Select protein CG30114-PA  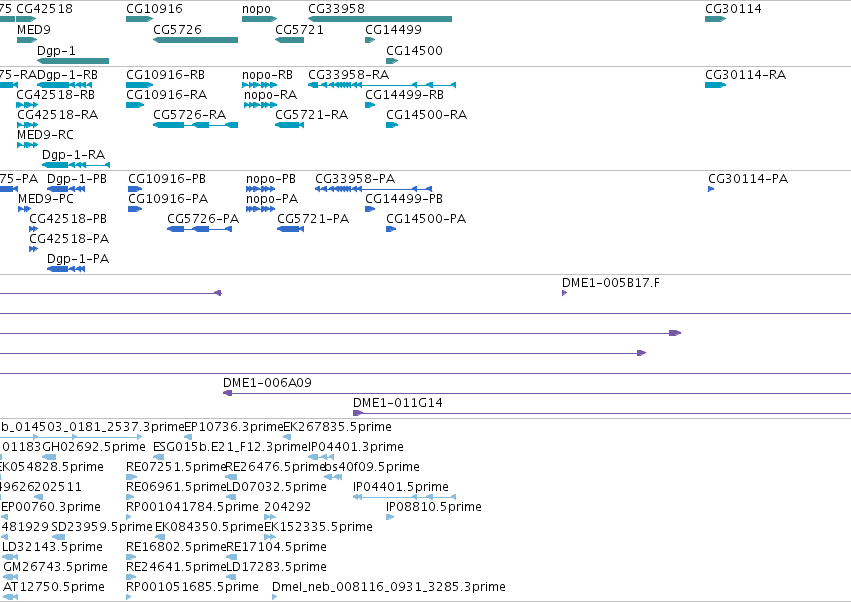point(711,189)
